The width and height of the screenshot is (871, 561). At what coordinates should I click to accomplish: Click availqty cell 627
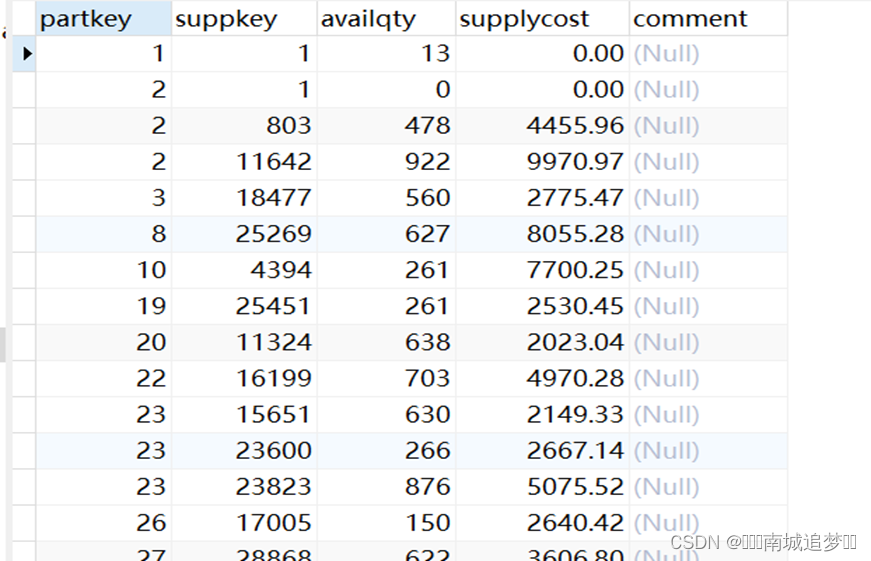(x=386, y=234)
